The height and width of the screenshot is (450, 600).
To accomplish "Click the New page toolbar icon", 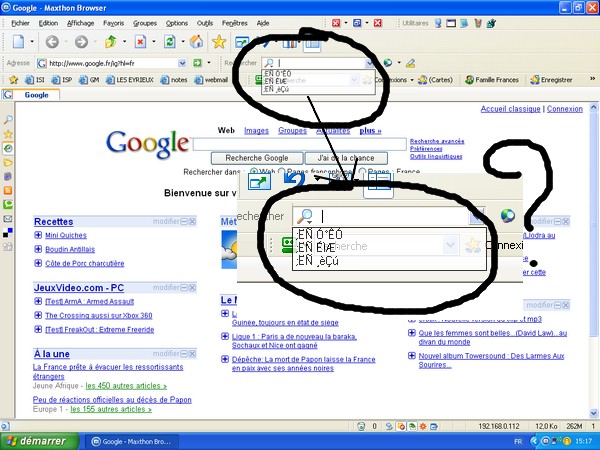I will (x=18, y=41).
